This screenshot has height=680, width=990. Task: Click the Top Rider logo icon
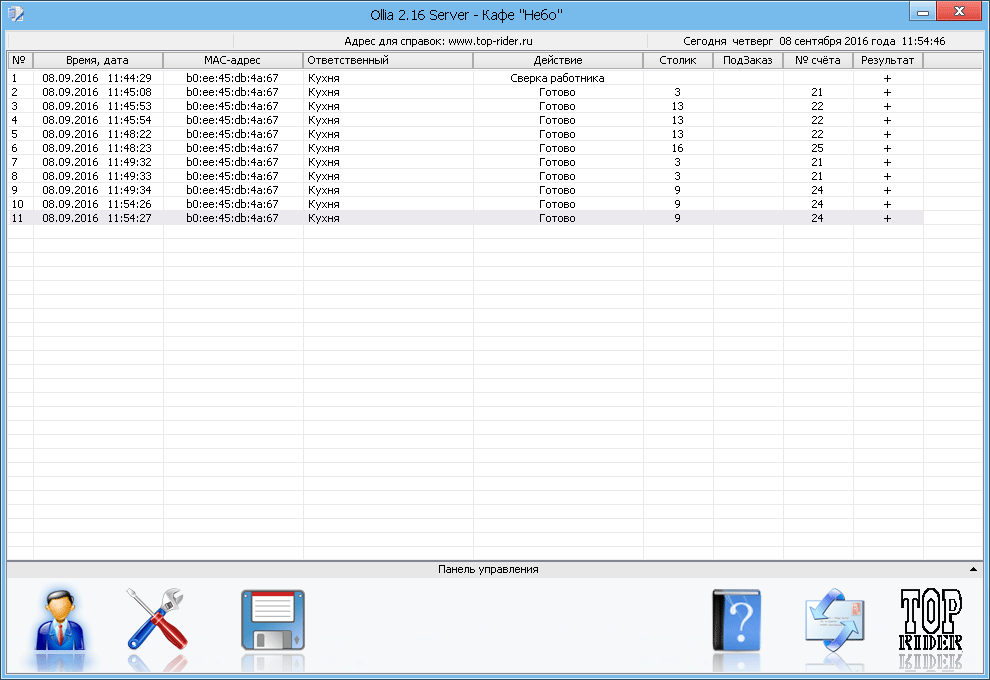coord(931,622)
